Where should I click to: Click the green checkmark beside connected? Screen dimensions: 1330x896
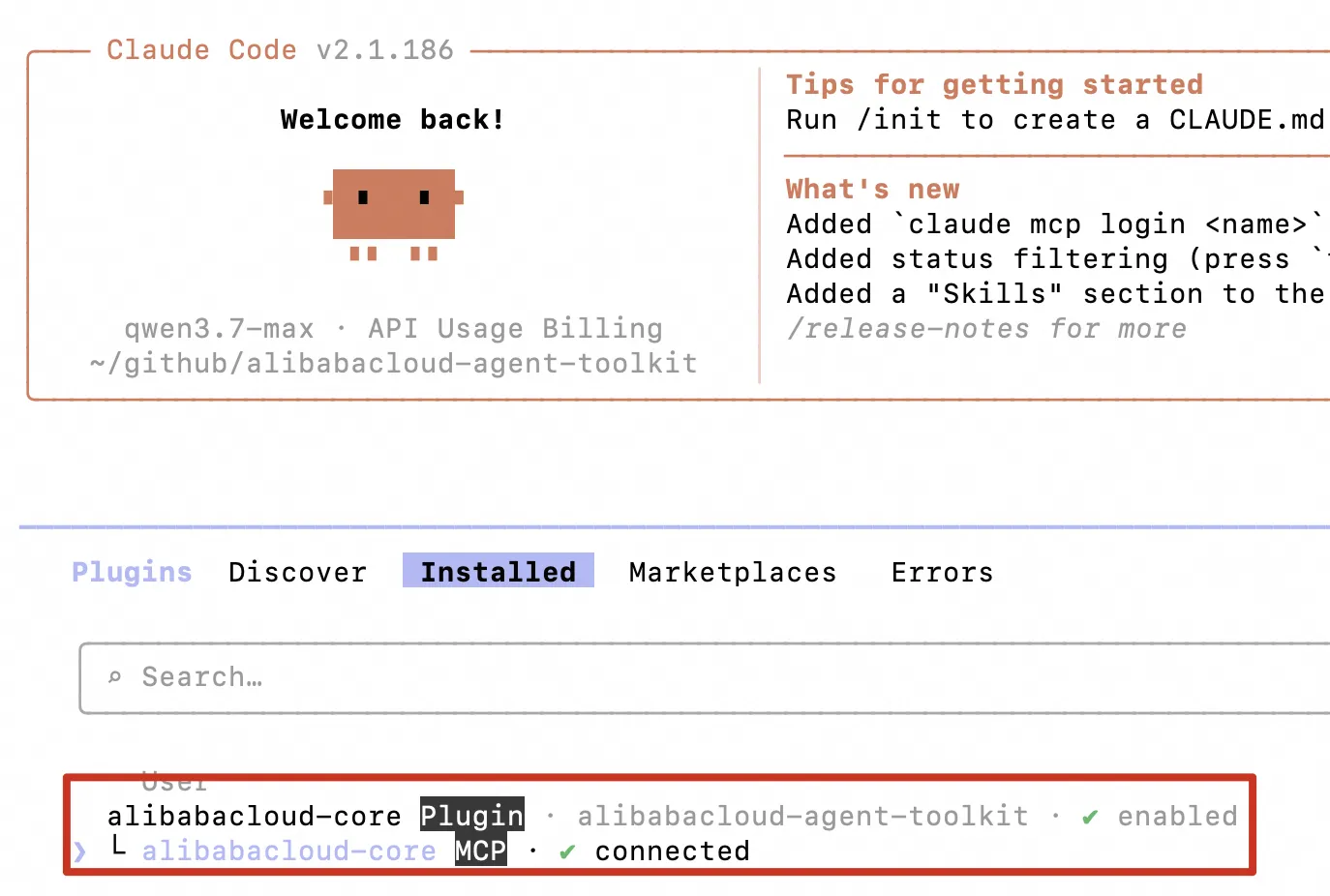pos(567,851)
